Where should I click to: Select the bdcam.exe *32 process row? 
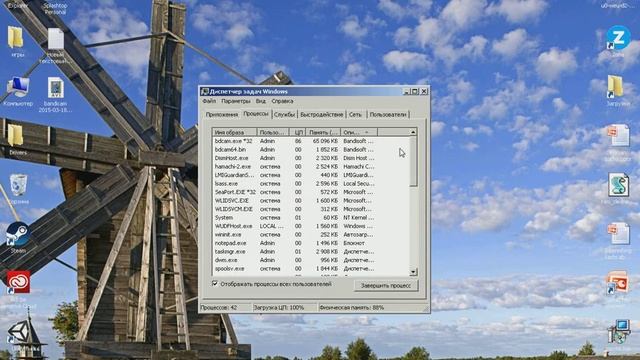pyautogui.click(x=311, y=141)
